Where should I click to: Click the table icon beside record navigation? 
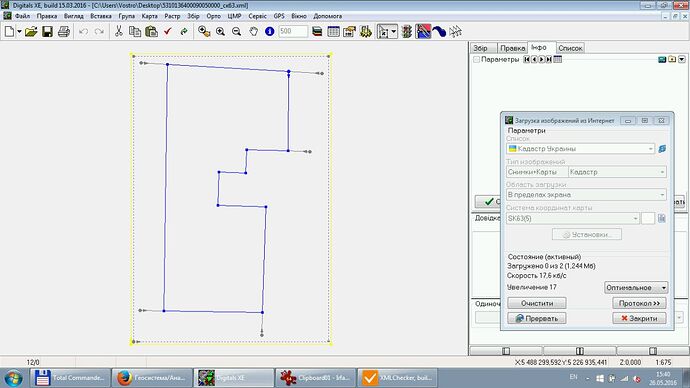(x=558, y=59)
